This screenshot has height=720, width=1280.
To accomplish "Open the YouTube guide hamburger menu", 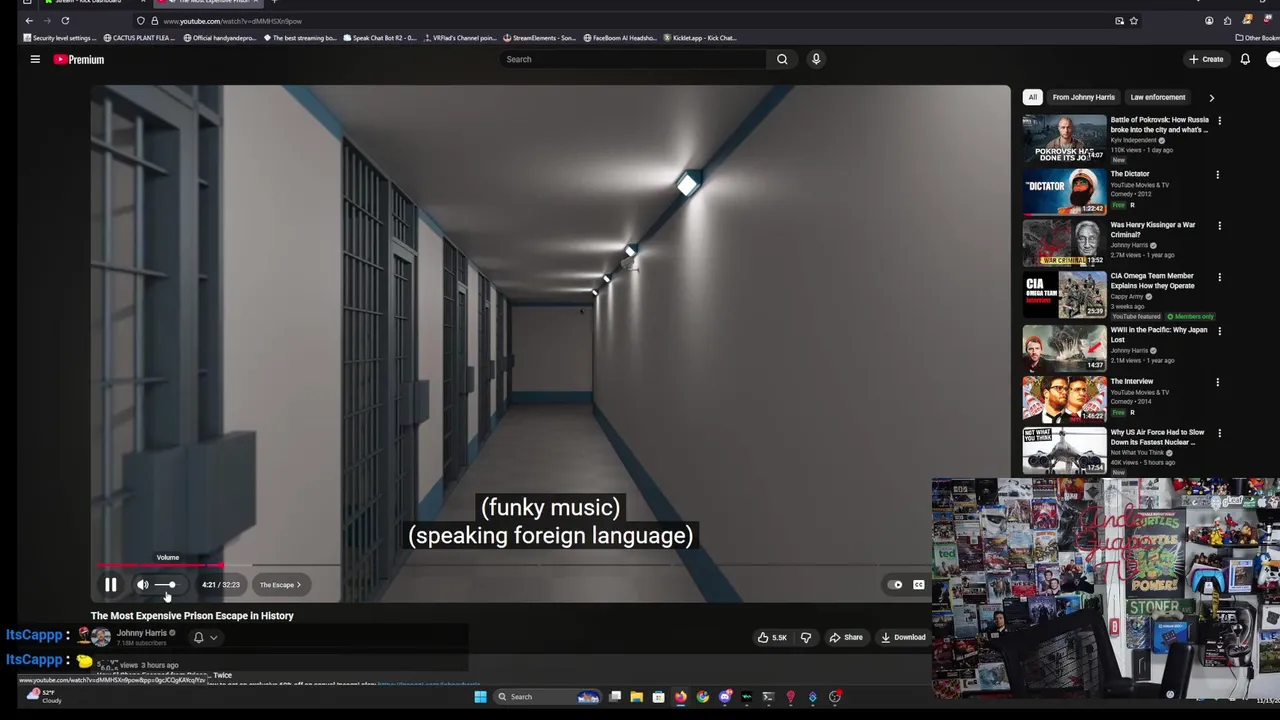I will click(x=35, y=59).
